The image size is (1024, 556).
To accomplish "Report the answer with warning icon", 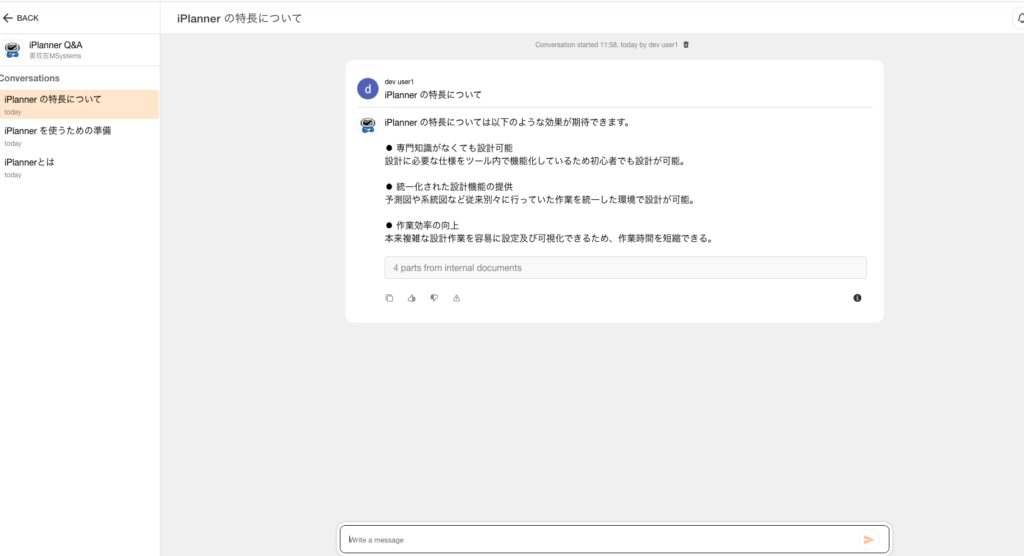I will [456, 298].
